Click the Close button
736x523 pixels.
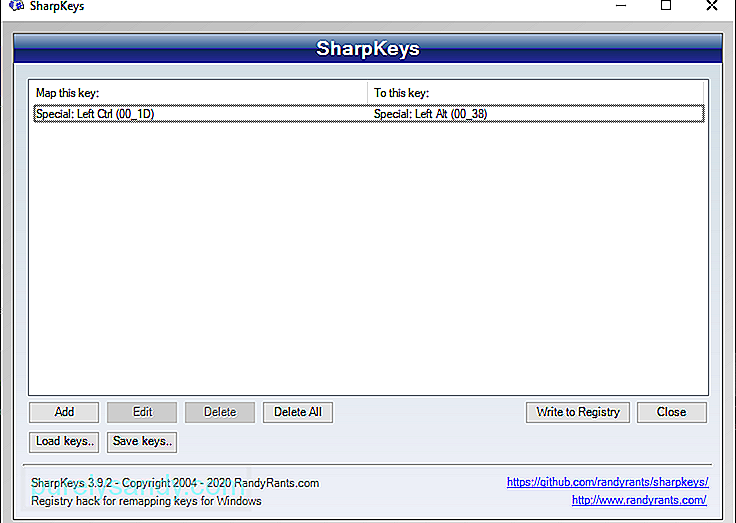(672, 412)
